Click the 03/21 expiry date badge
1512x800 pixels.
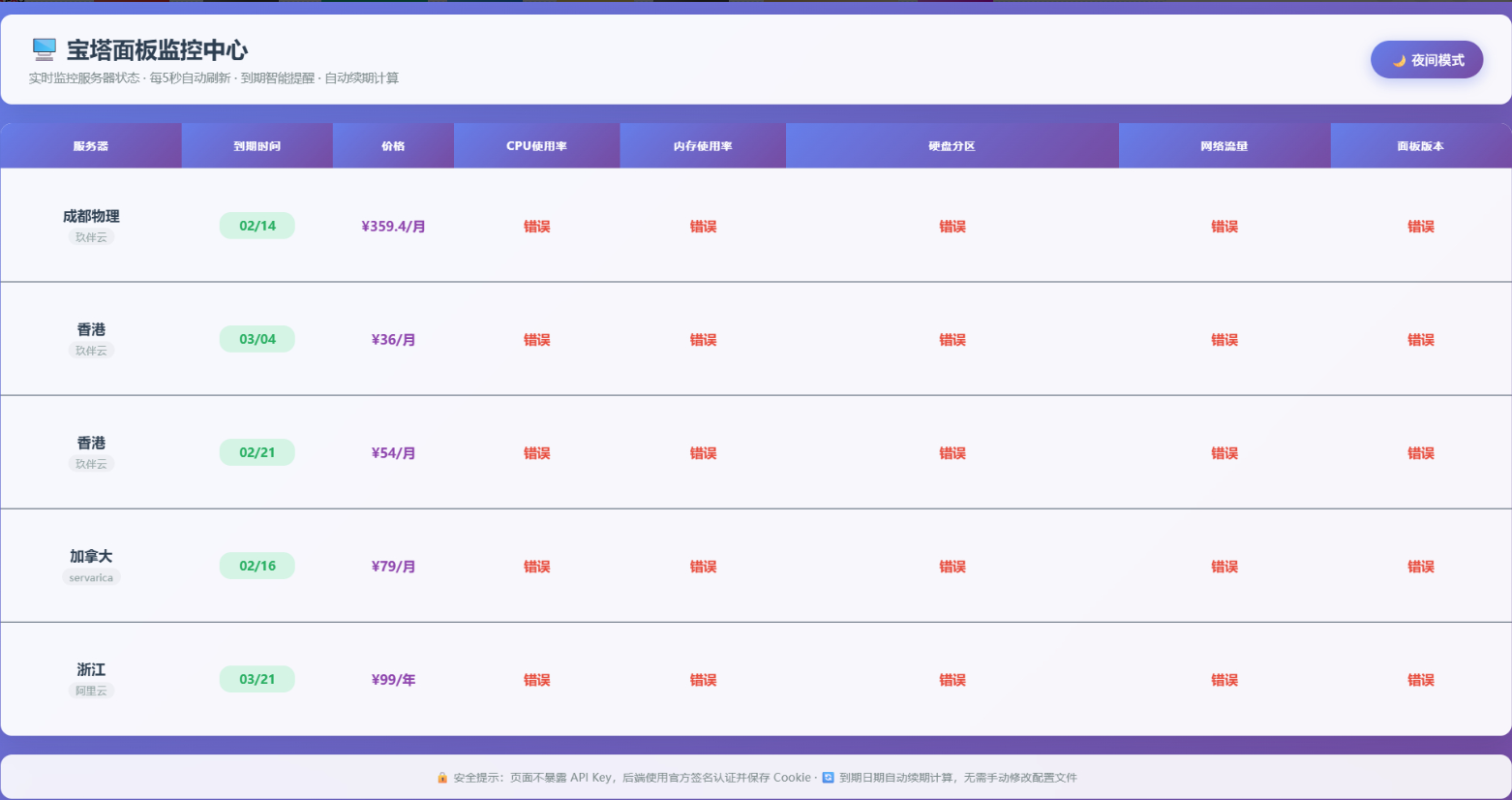257,679
